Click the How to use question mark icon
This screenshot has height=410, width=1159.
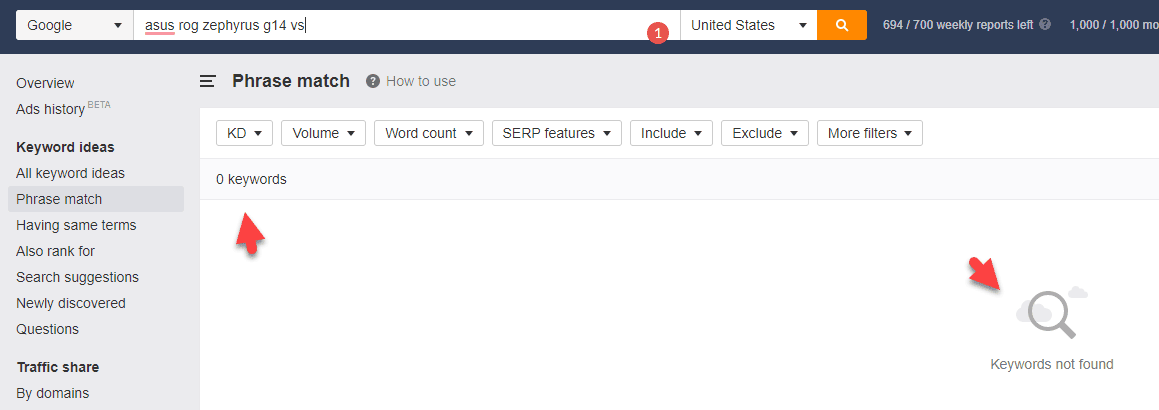[373, 81]
